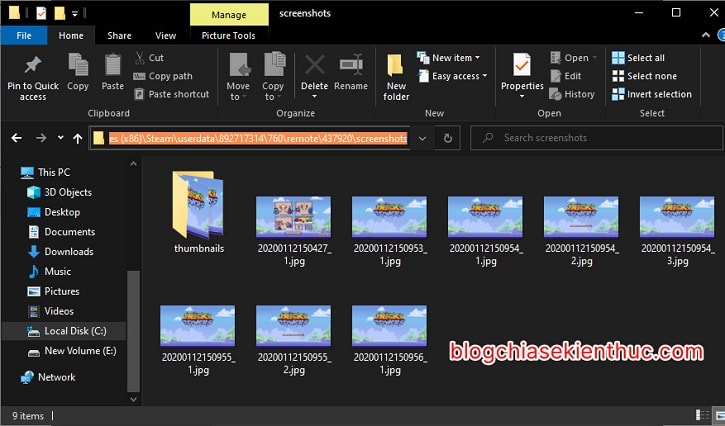The width and height of the screenshot is (725, 426).
Task: Click Pin to Quick access icon
Action: (x=33, y=64)
